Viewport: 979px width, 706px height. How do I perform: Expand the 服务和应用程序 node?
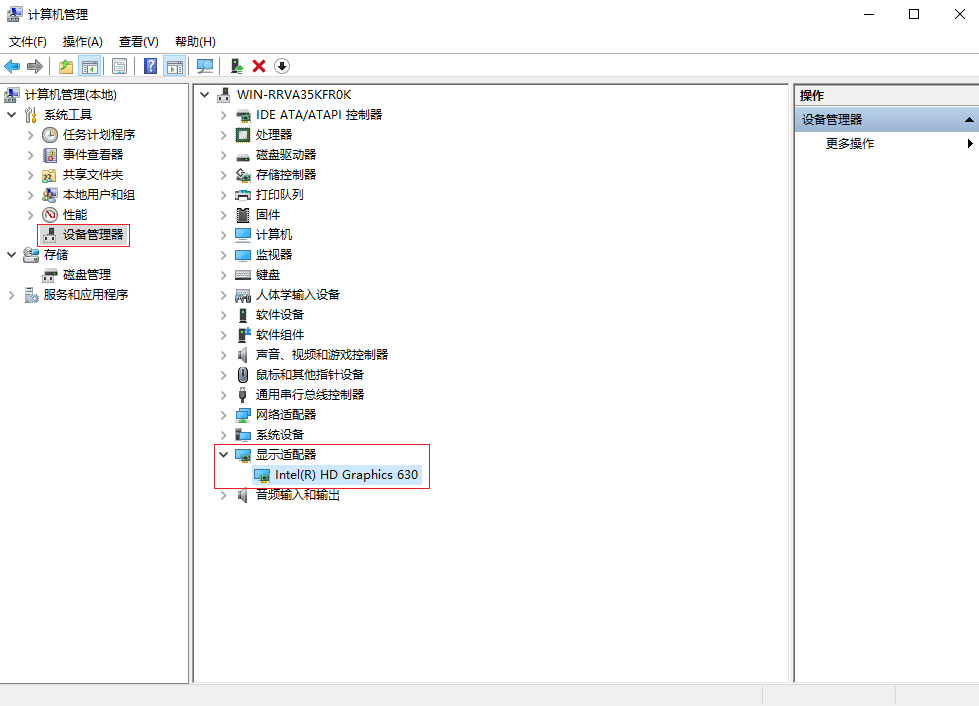coord(12,295)
